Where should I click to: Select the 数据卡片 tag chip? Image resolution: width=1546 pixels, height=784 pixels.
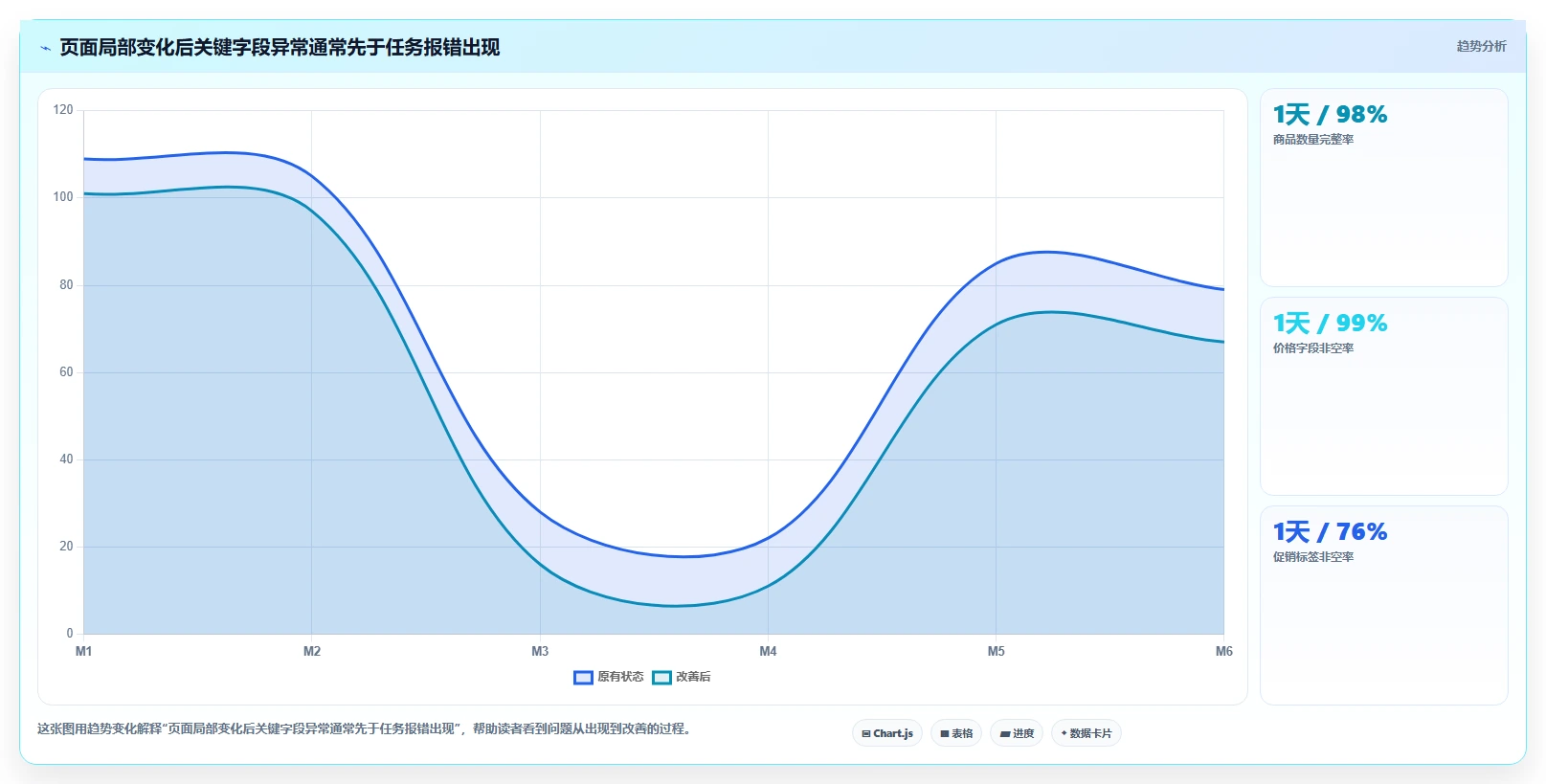(x=1087, y=733)
